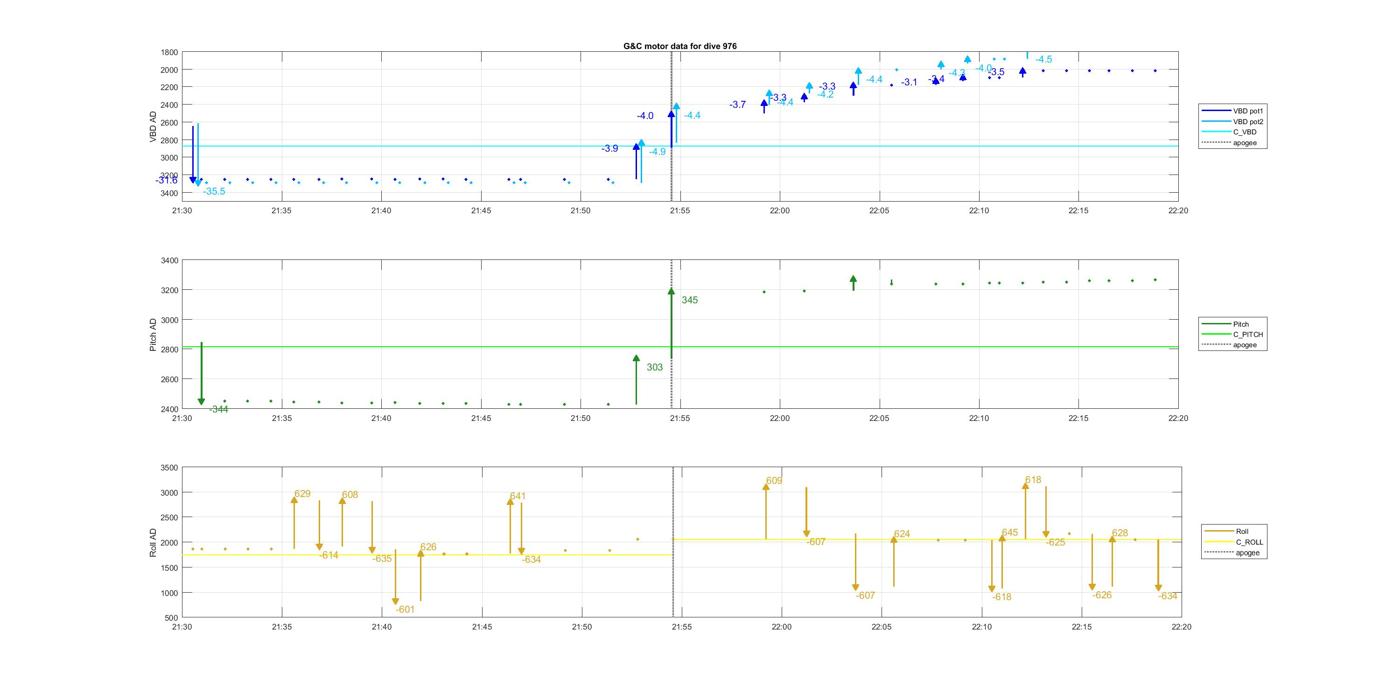Click the "-626" roll data label
1400x693 pixels.
[1102, 595]
